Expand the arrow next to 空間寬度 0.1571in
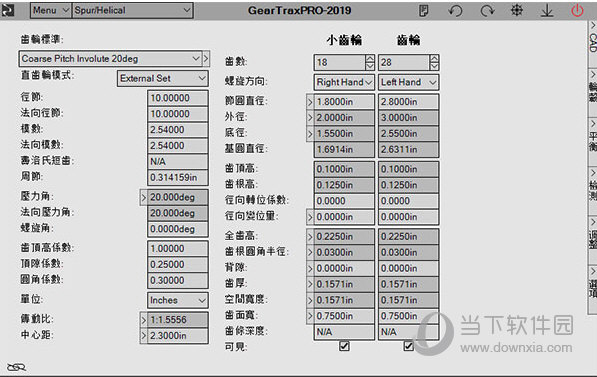597x377 pixels. [310, 300]
